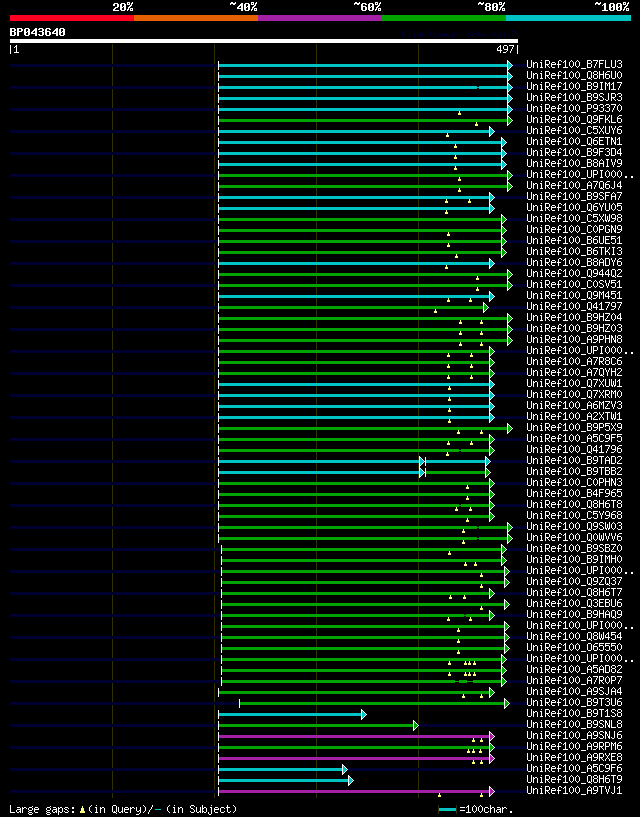Select the UniRef100_C0SV51 label

click(x=574, y=284)
